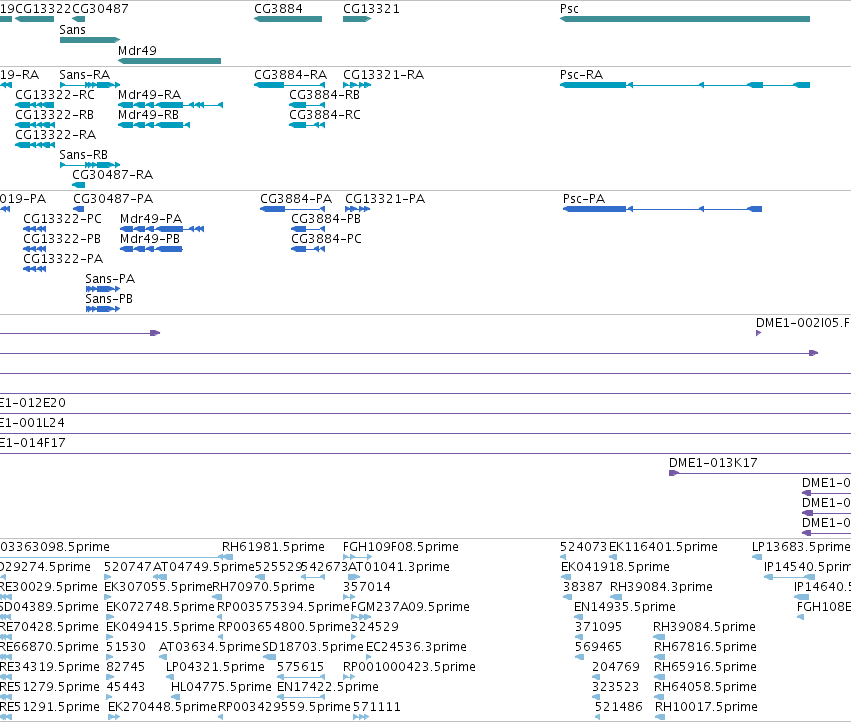Select the LP13683.5prime EST

pyautogui.click(x=757, y=556)
